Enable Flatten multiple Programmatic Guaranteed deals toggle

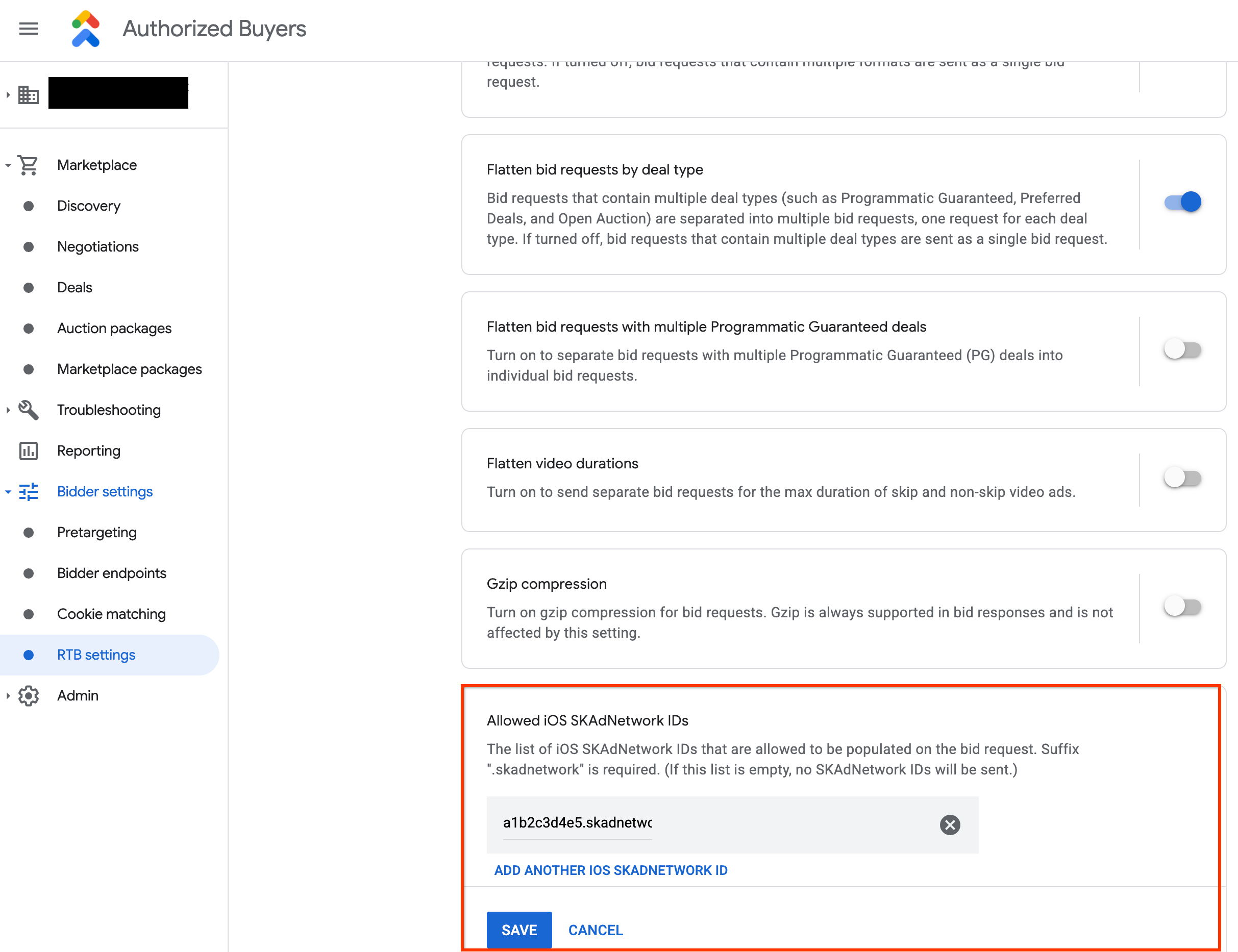(1182, 349)
